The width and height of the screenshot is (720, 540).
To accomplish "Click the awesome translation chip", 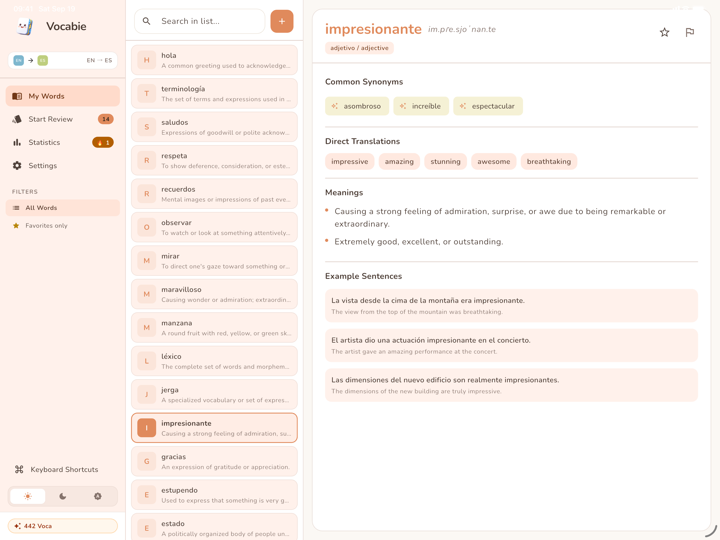I will pyautogui.click(x=494, y=162).
